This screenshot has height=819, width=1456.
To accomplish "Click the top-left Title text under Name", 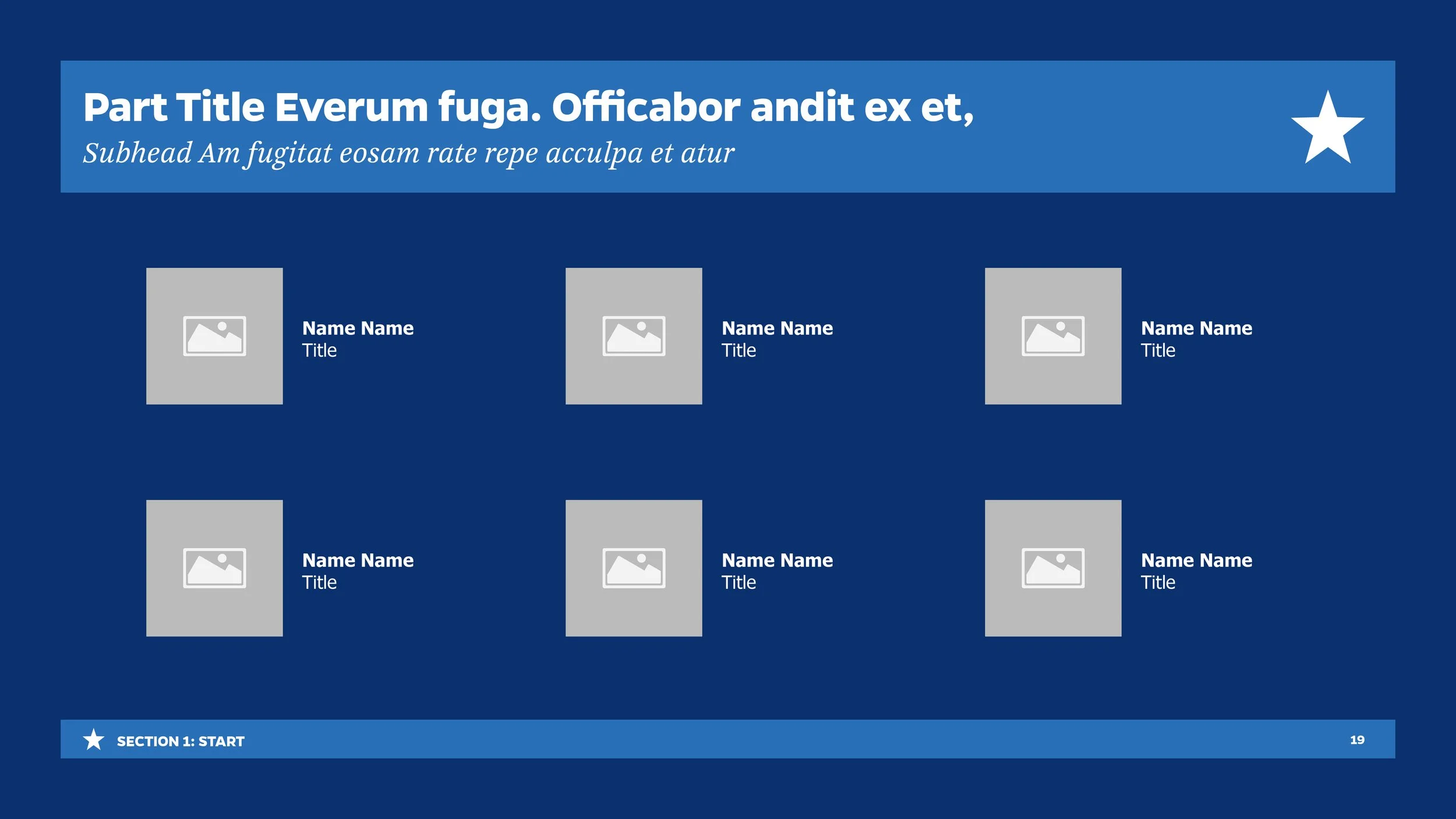I will 319,351.
